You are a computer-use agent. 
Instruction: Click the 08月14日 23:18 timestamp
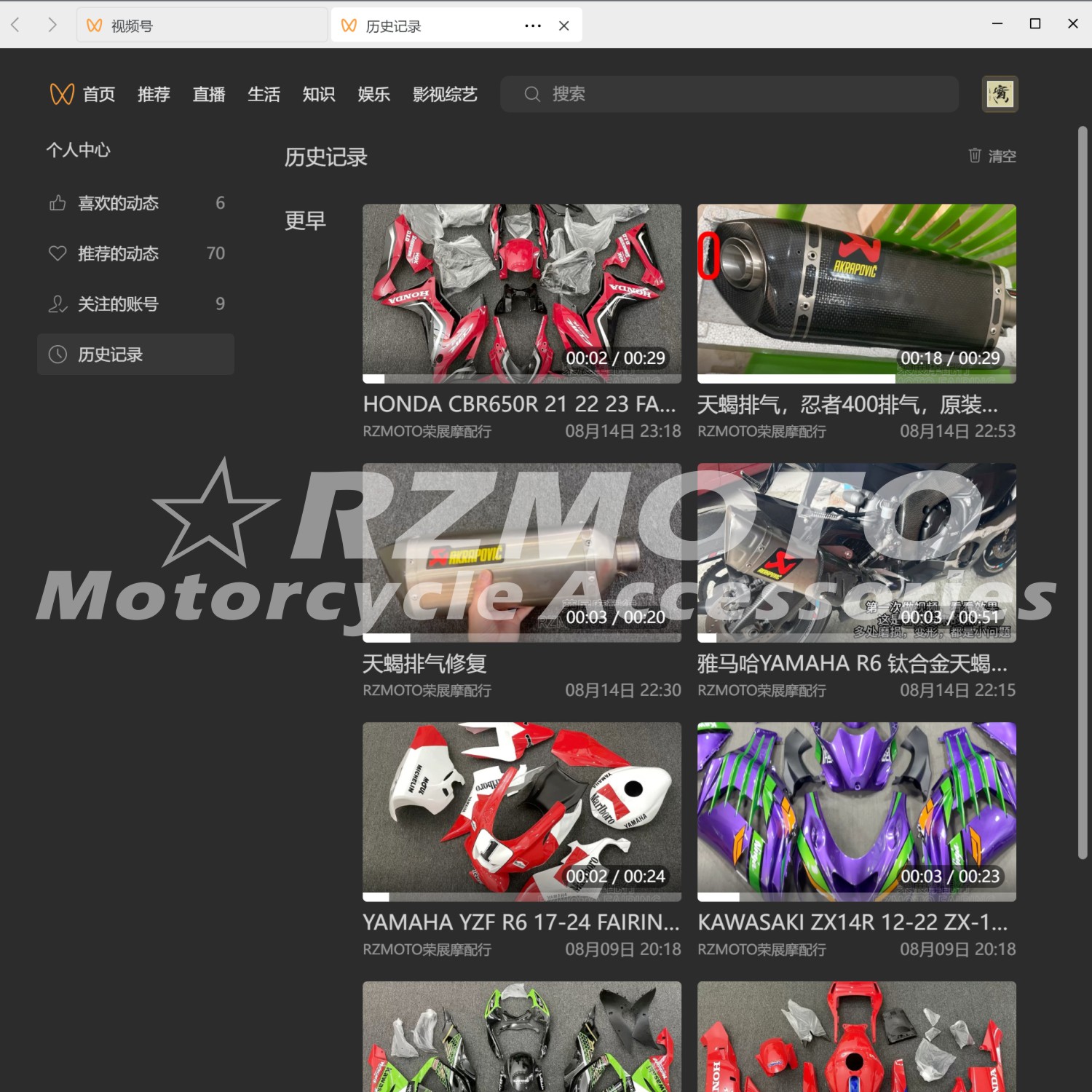click(x=623, y=432)
